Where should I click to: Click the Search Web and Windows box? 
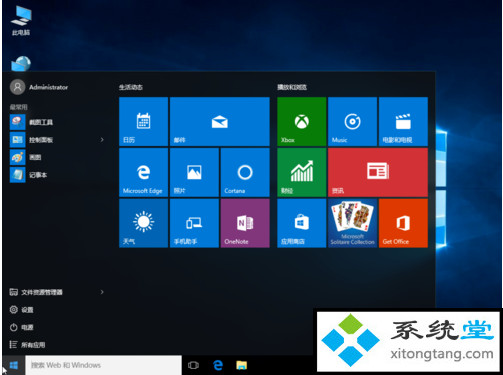coord(104,365)
